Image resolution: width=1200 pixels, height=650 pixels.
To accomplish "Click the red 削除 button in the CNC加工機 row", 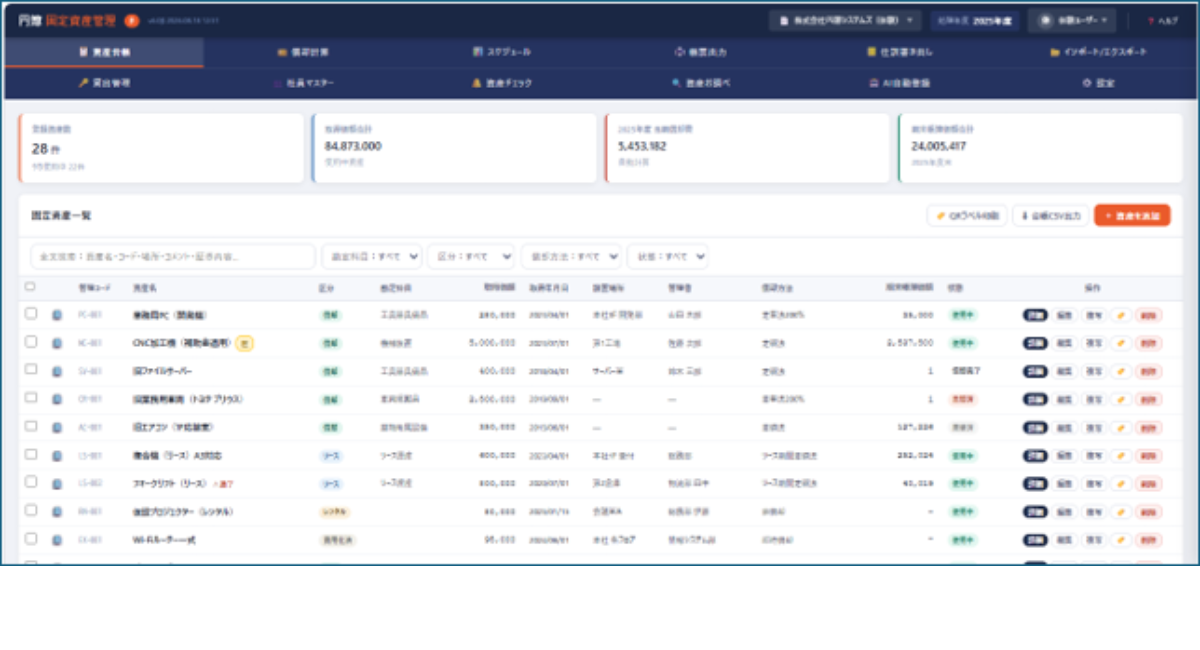I will [x=1149, y=342].
